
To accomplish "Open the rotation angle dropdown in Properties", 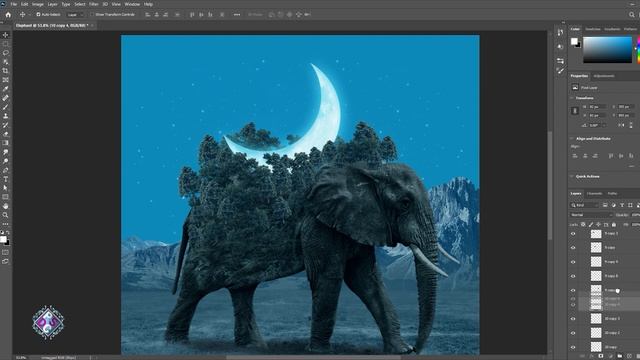I will click(604, 125).
